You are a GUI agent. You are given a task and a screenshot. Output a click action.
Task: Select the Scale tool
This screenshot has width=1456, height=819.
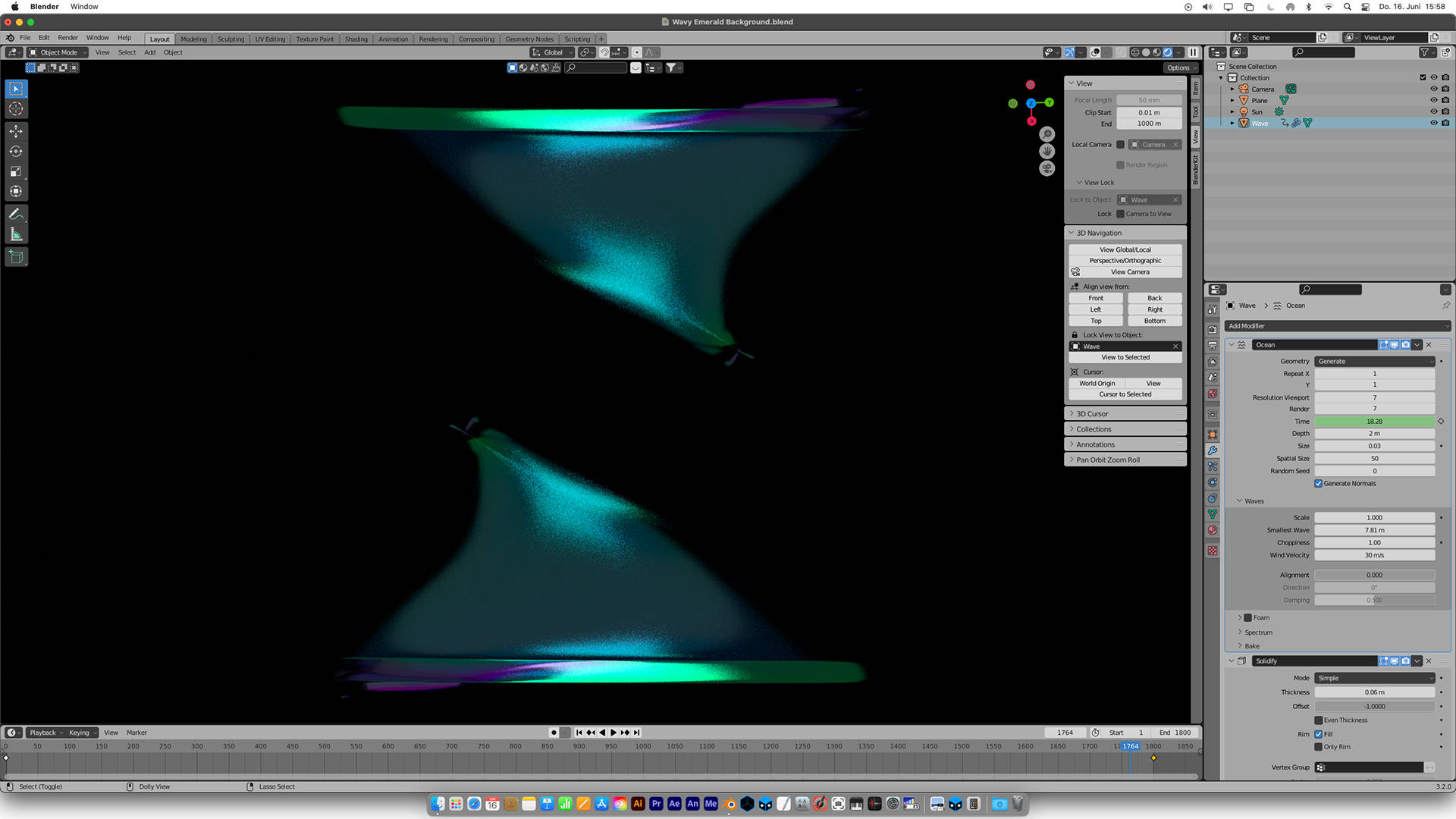16,171
